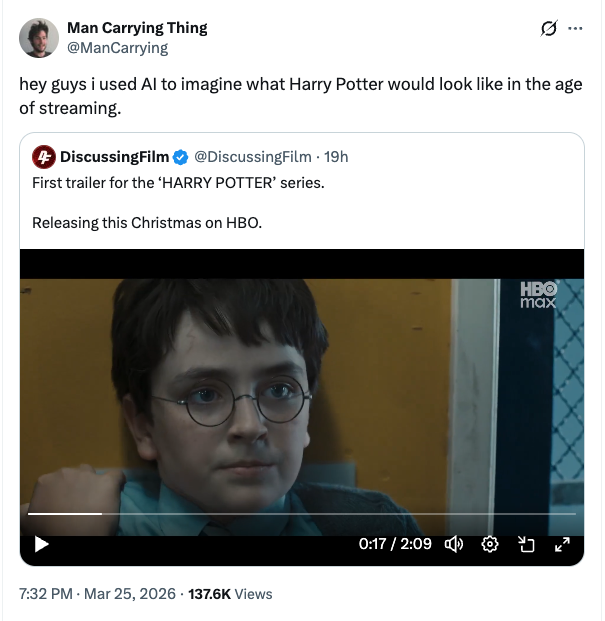Image resolution: width=605 pixels, height=621 pixels.
Task: Mute the video using the speaker icon
Action: (453, 545)
